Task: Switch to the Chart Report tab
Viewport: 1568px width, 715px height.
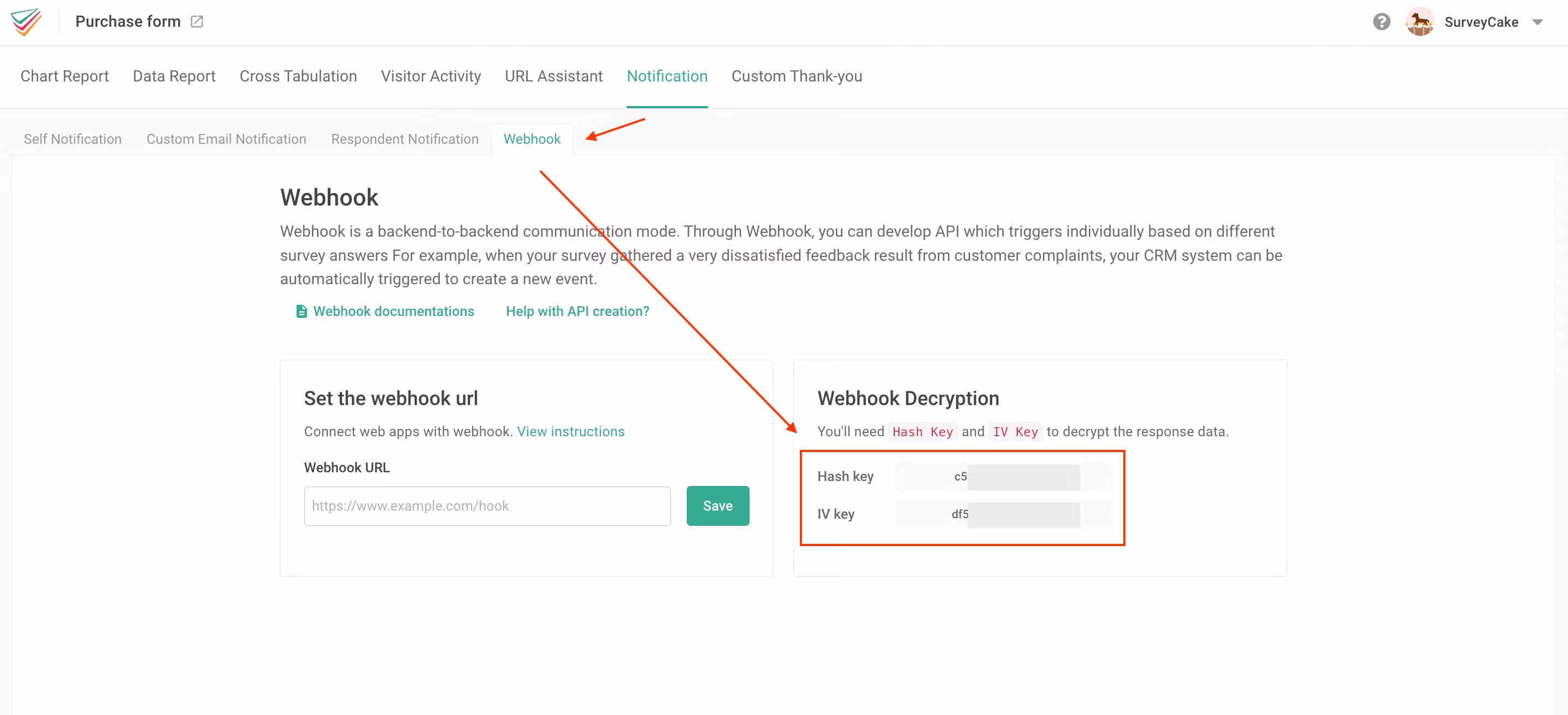Action: 64,76
